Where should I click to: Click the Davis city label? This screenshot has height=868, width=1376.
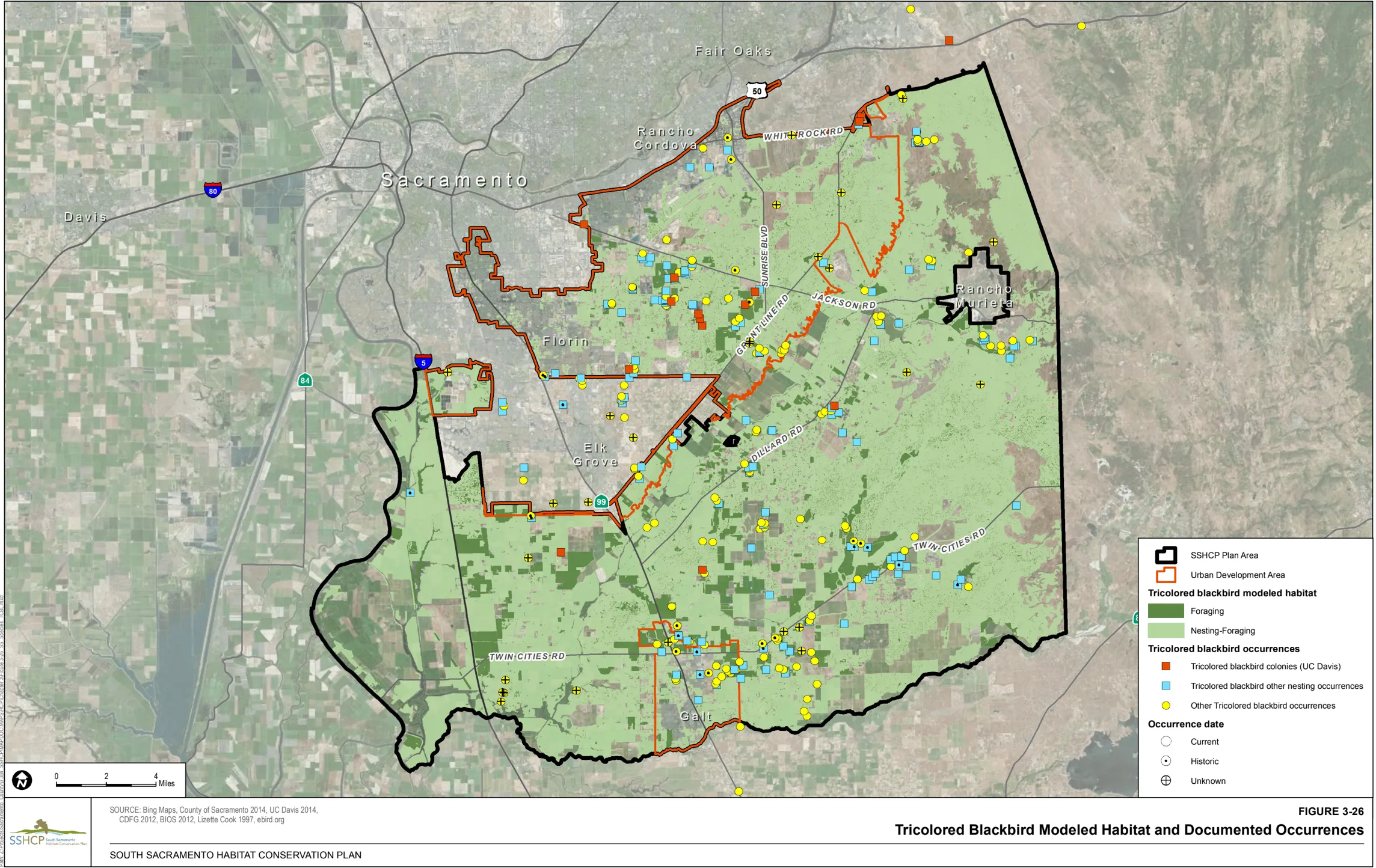click(x=86, y=217)
